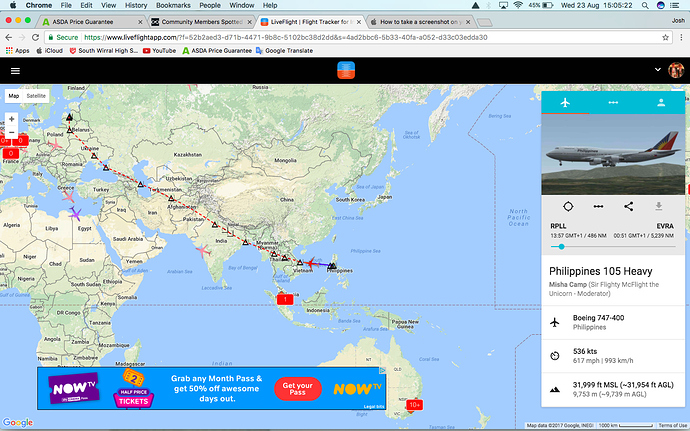The width and height of the screenshot is (690, 431).
Task: Click the red 10+ cluster near Australia
Action: tap(414, 405)
